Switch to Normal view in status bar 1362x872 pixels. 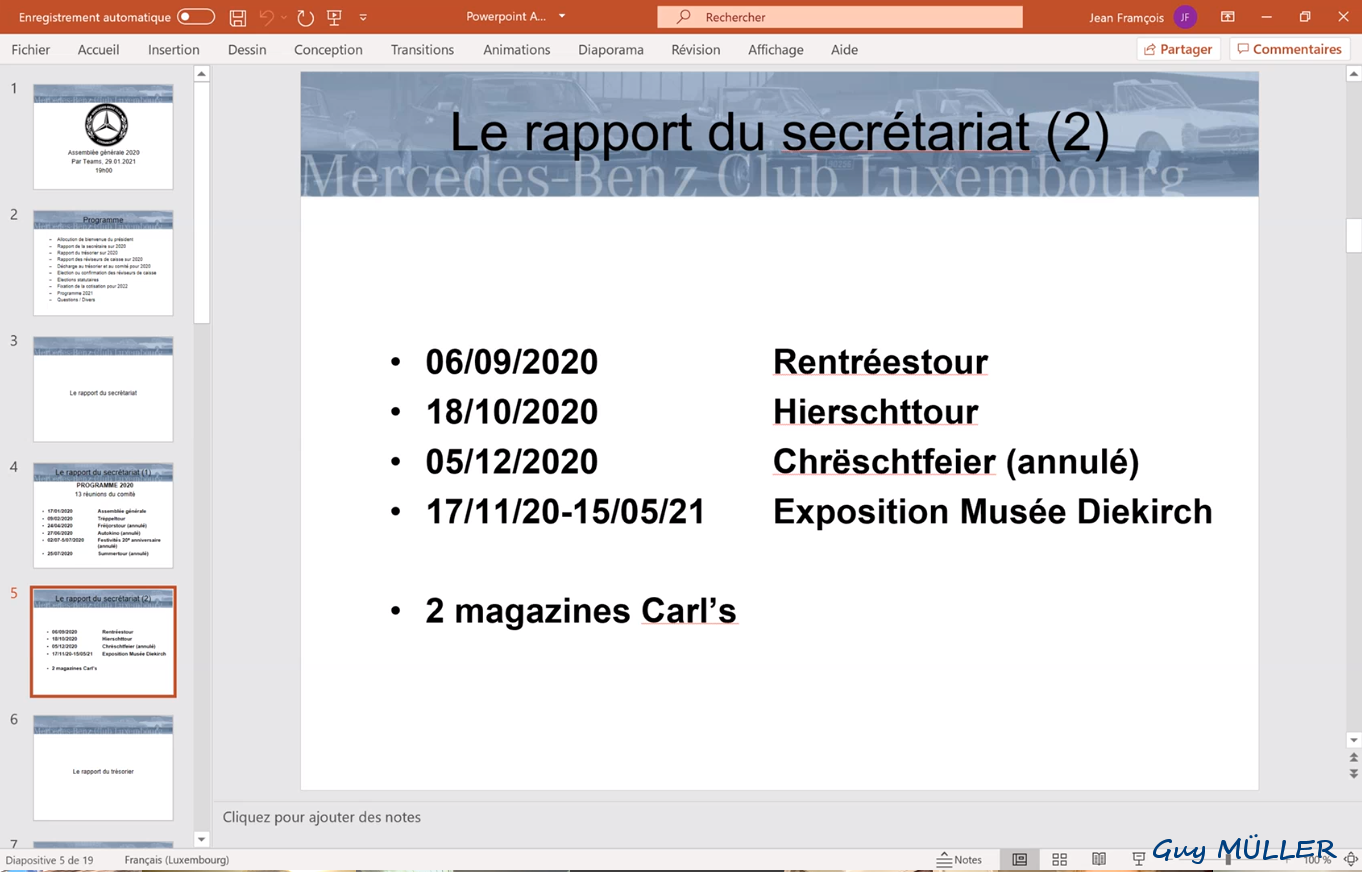[x=1019, y=859]
